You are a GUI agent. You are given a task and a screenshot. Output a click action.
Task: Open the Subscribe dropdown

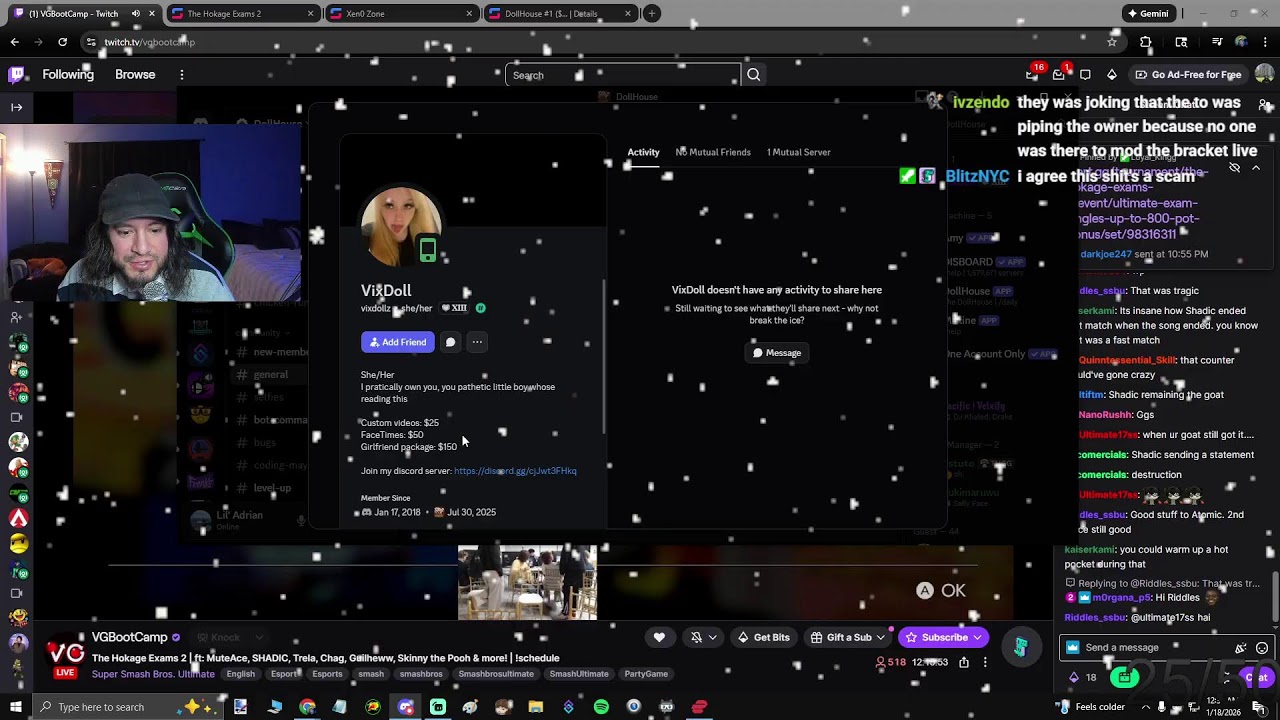point(943,637)
